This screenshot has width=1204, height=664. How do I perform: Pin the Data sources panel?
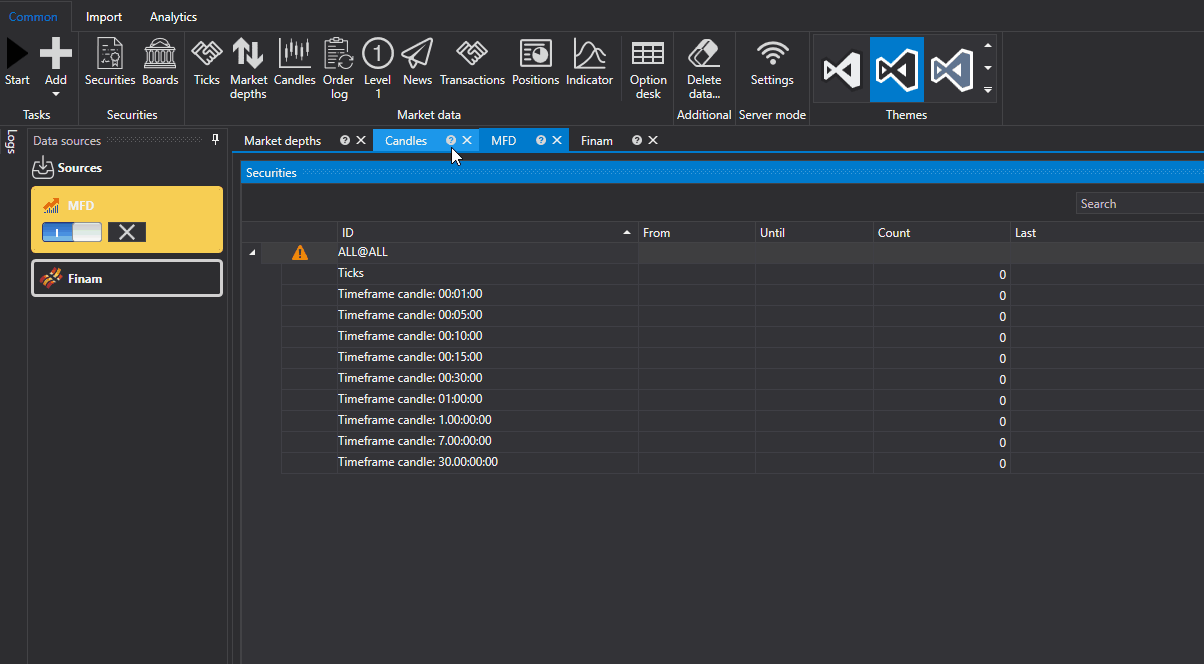coord(215,140)
